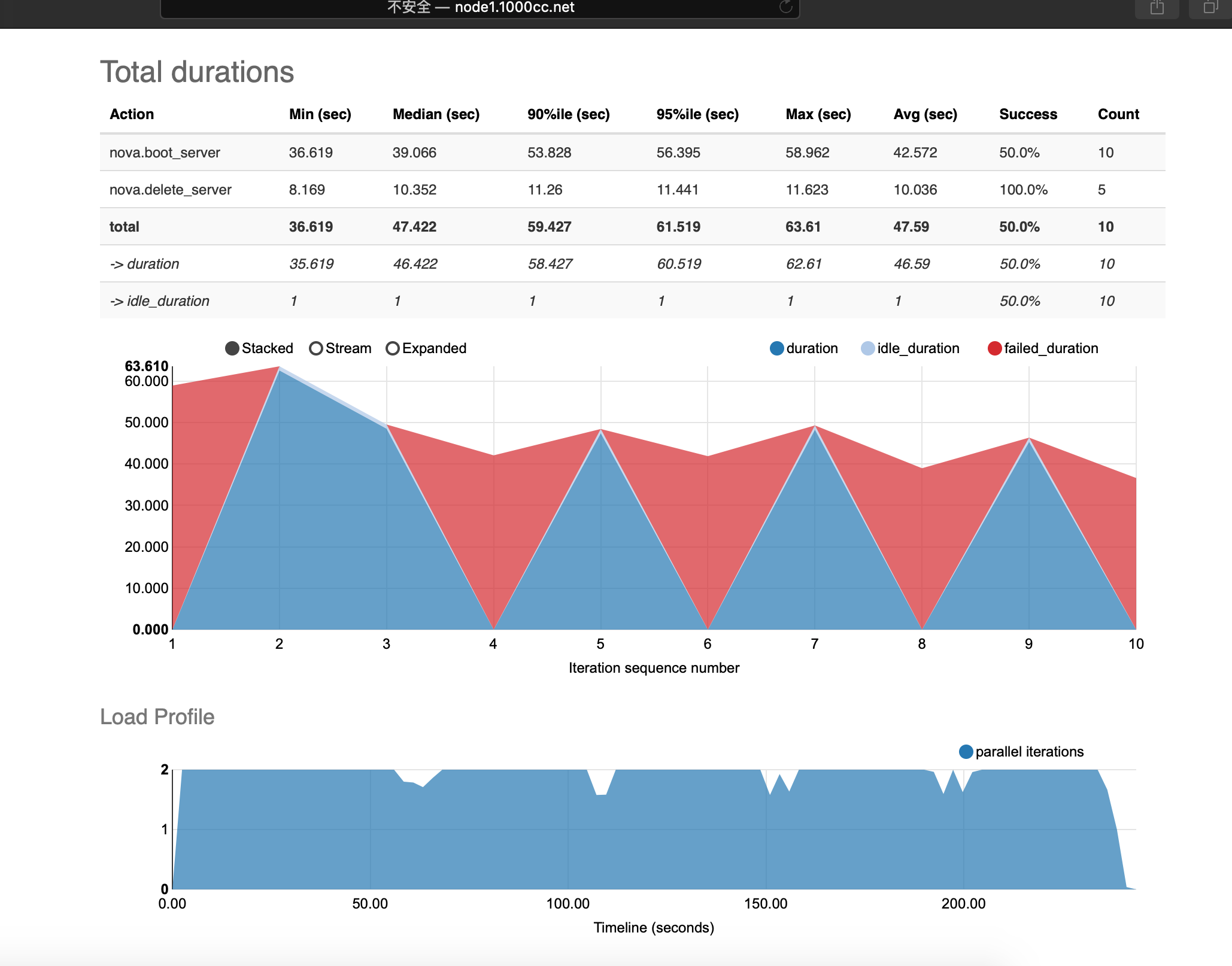Toggle parallel iterations legend circle
The image size is (1232, 966).
(966, 752)
